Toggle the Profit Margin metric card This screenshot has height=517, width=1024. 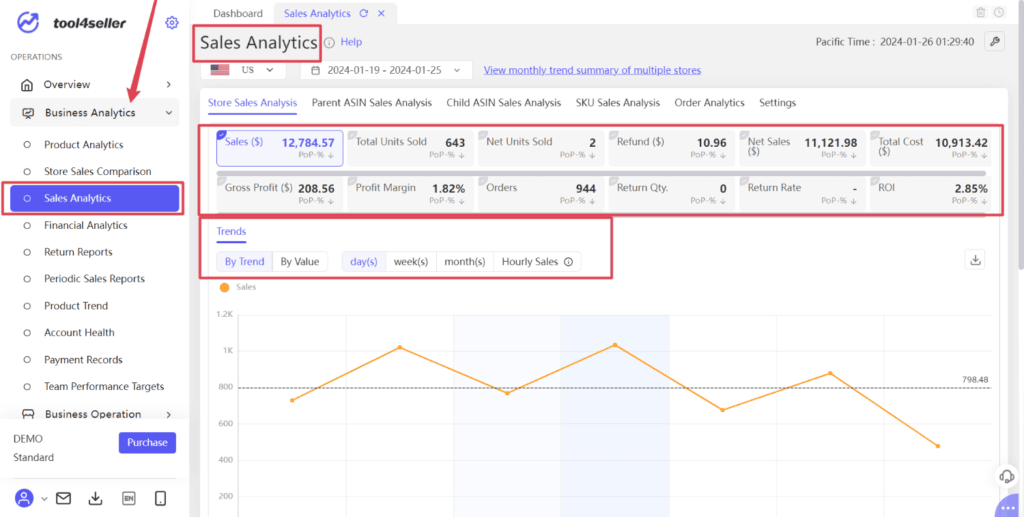point(410,194)
